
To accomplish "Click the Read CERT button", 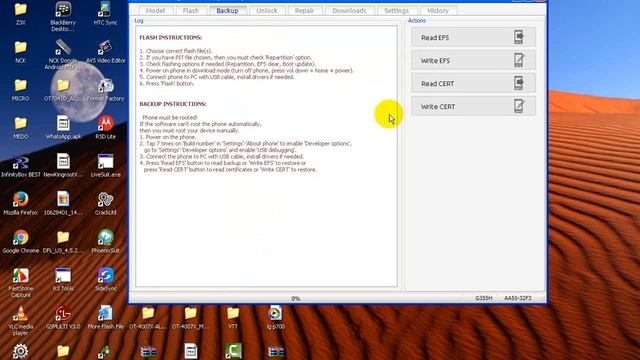I will (x=473, y=84).
